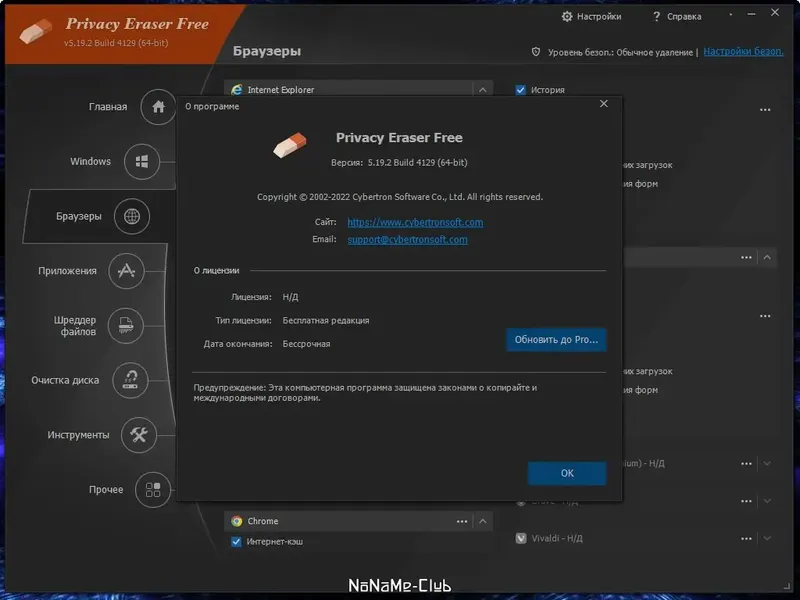800x600 pixels.
Task: Click the "Бесплатная редакция" license type text
Action: coord(326,320)
